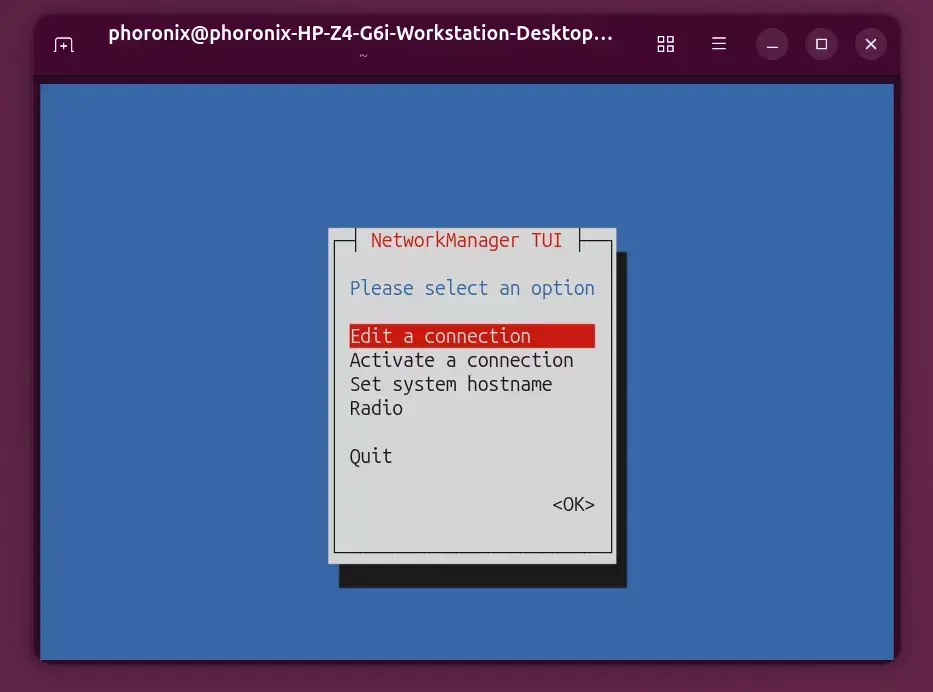Viewport: 933px width, 692px height.
Task: Show the terminal tab overview grid
Action: pos(665,44)
